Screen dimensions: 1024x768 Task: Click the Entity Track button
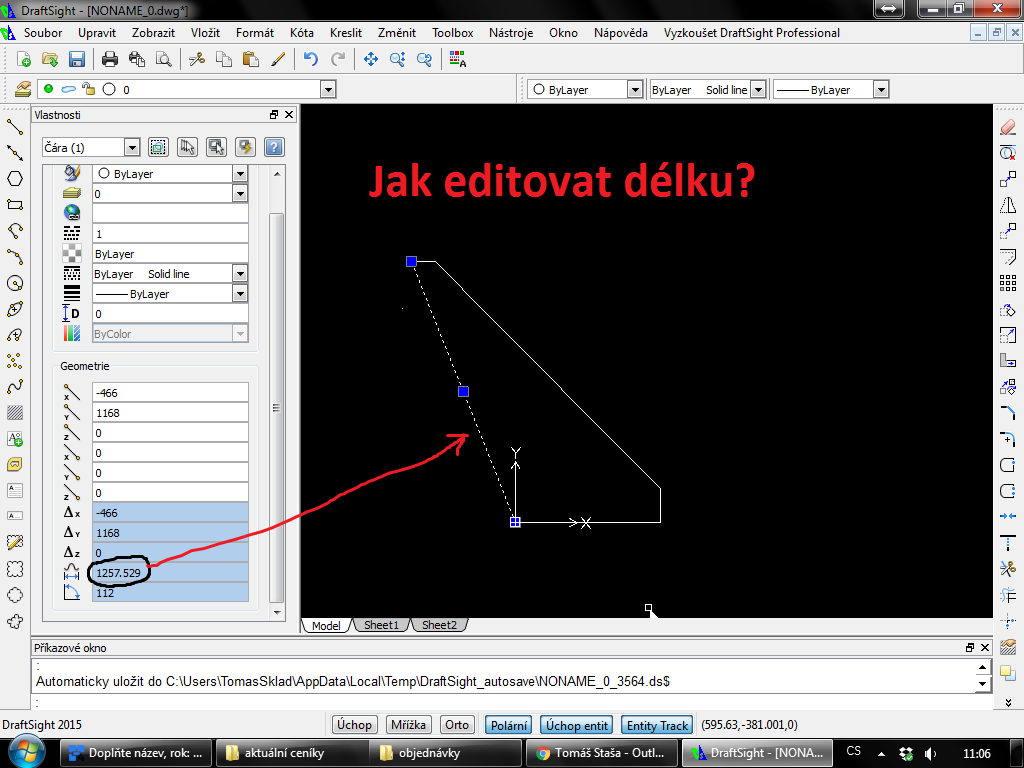coord(656,725)
